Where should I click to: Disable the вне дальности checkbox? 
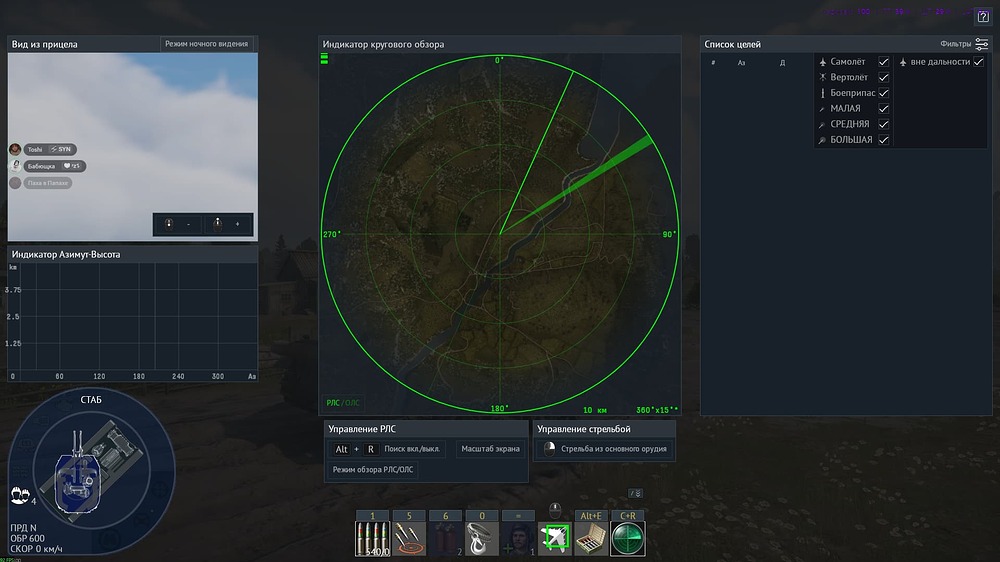pos(978,62)
